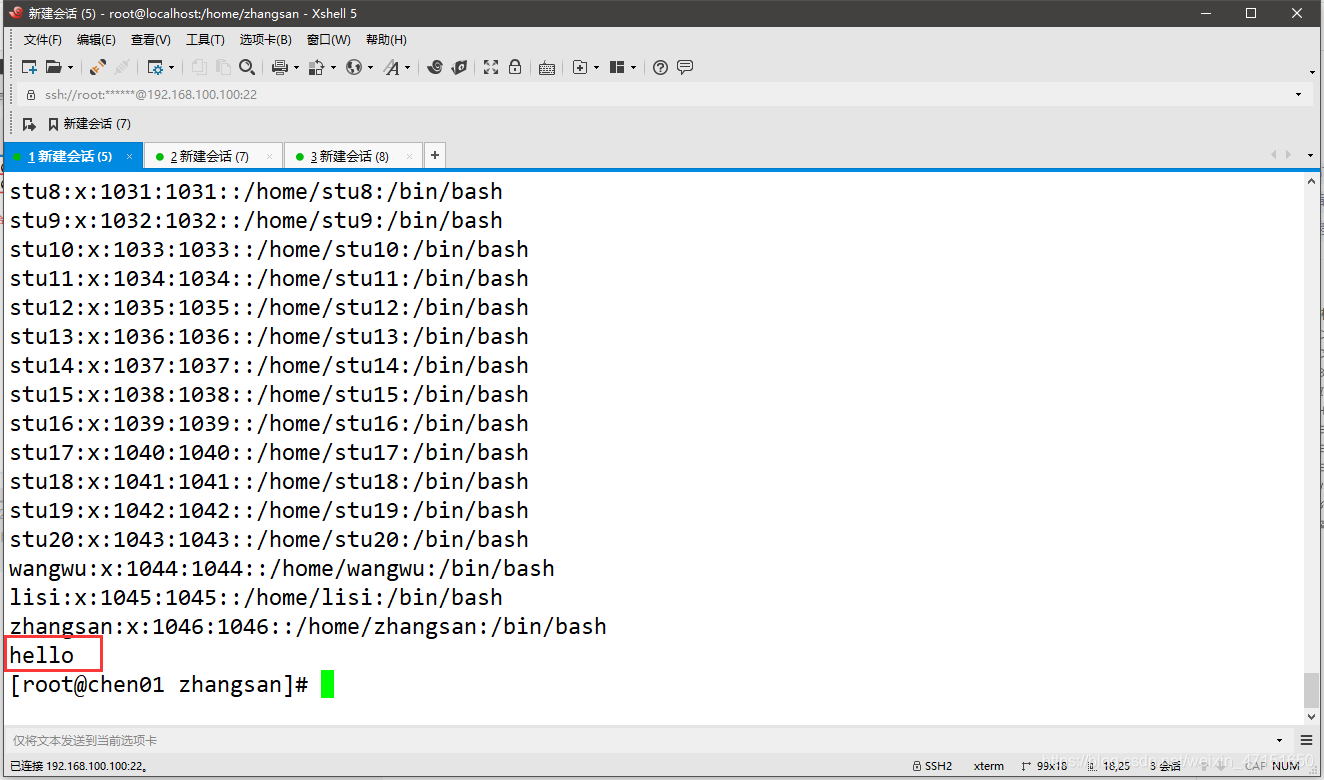Click the Open session folder icon
Screen dimensions: 1324x780
(53, 67)
